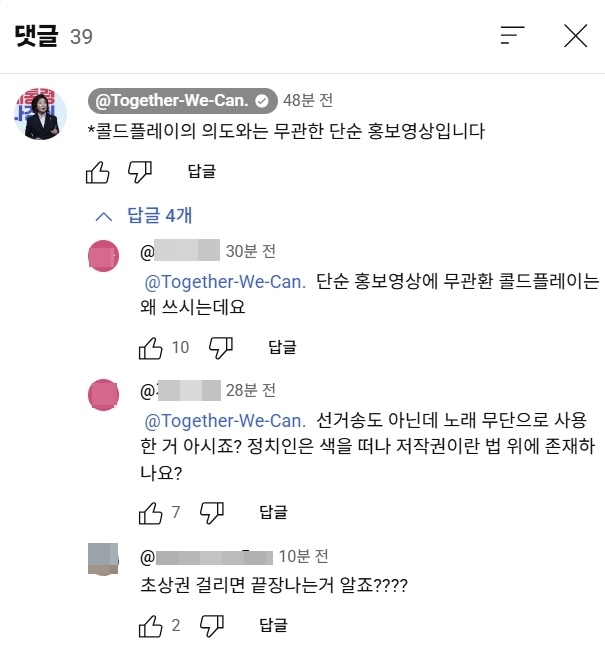Like the Together-We-Can pinned comment
The width and height of the screenshot is (605, 651).
(97, 172)
